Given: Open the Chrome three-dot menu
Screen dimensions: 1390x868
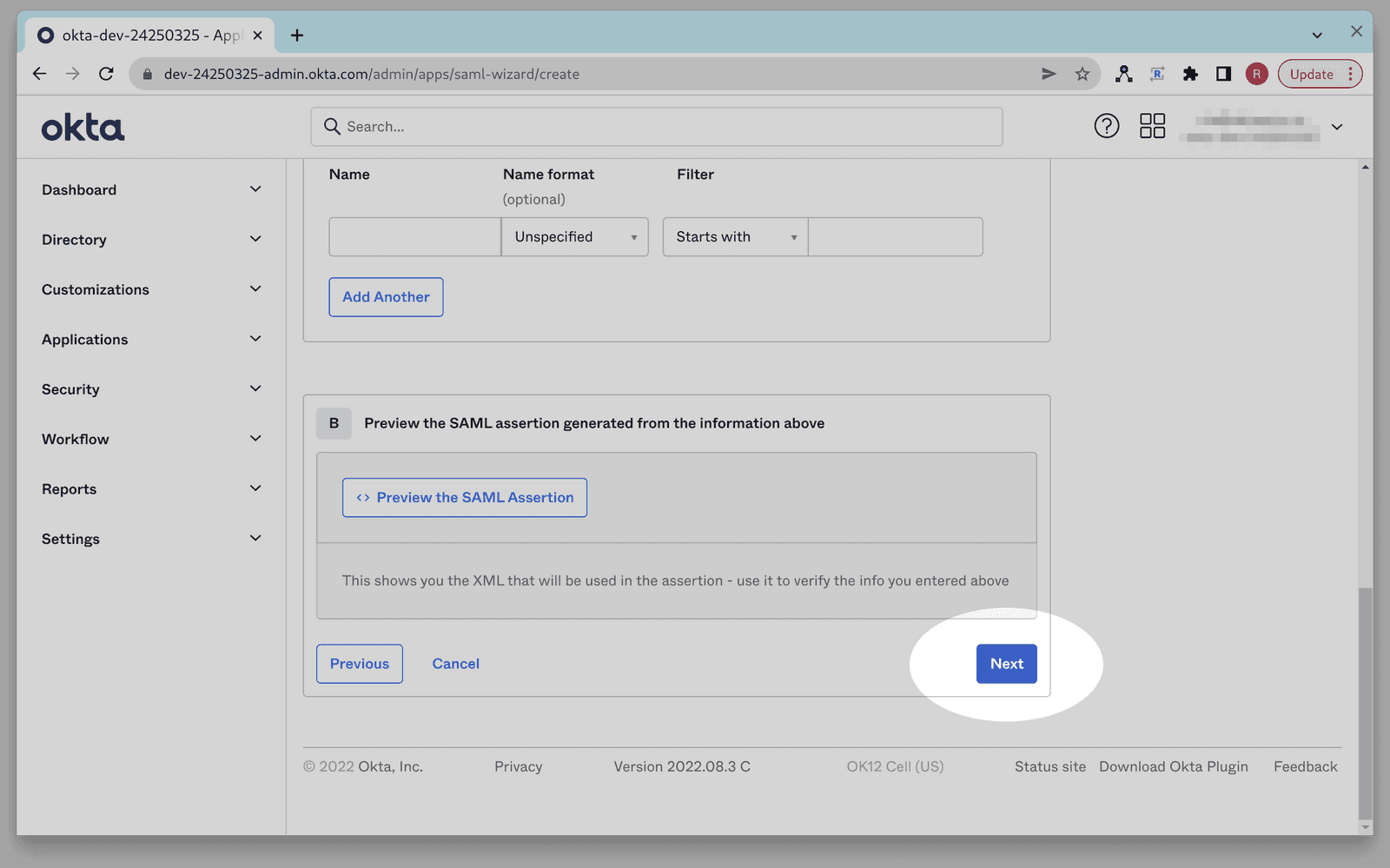Looking at the screenshot, I should [x=1350, y=74].
